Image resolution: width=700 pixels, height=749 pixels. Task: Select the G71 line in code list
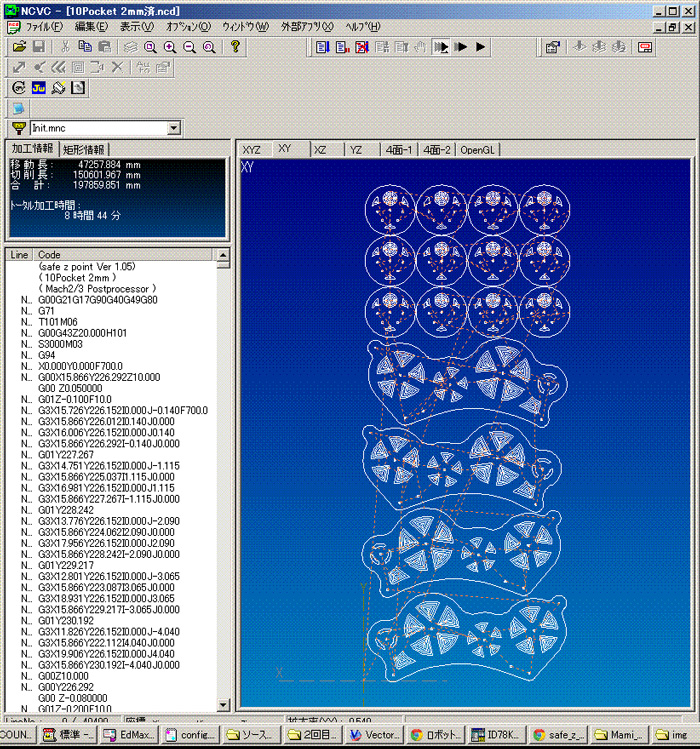[47, 311]
